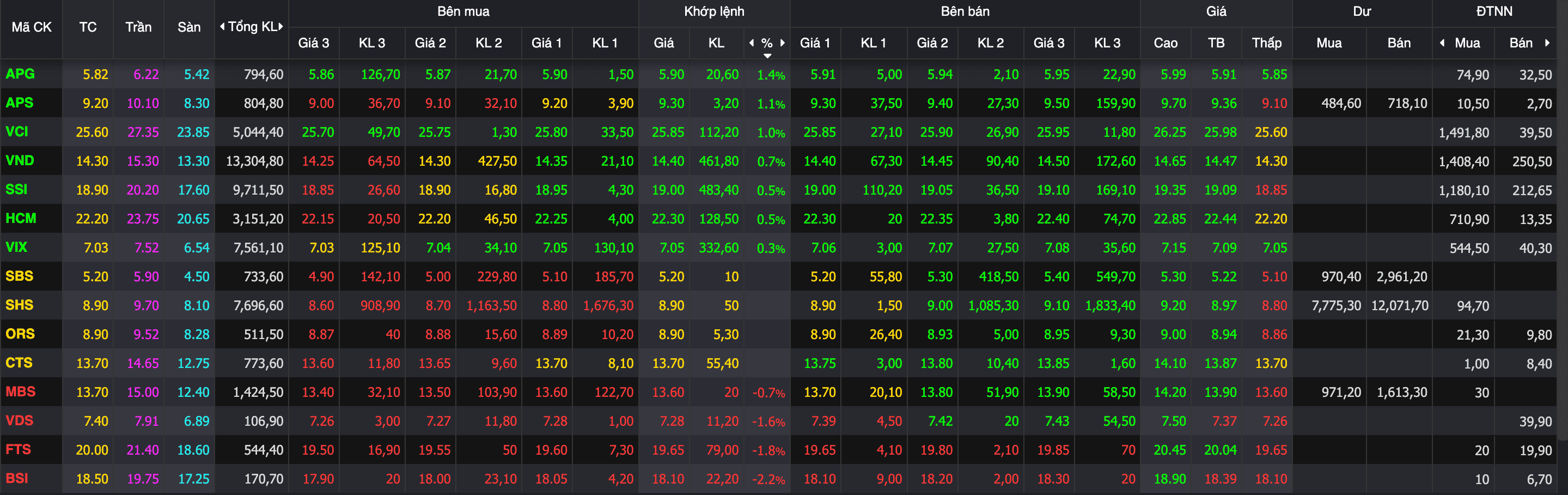The height and width of the screenshot is (495, 1568).
Task: Click the right arrow after ĐTNN Bán
Action: [1547, 43]
